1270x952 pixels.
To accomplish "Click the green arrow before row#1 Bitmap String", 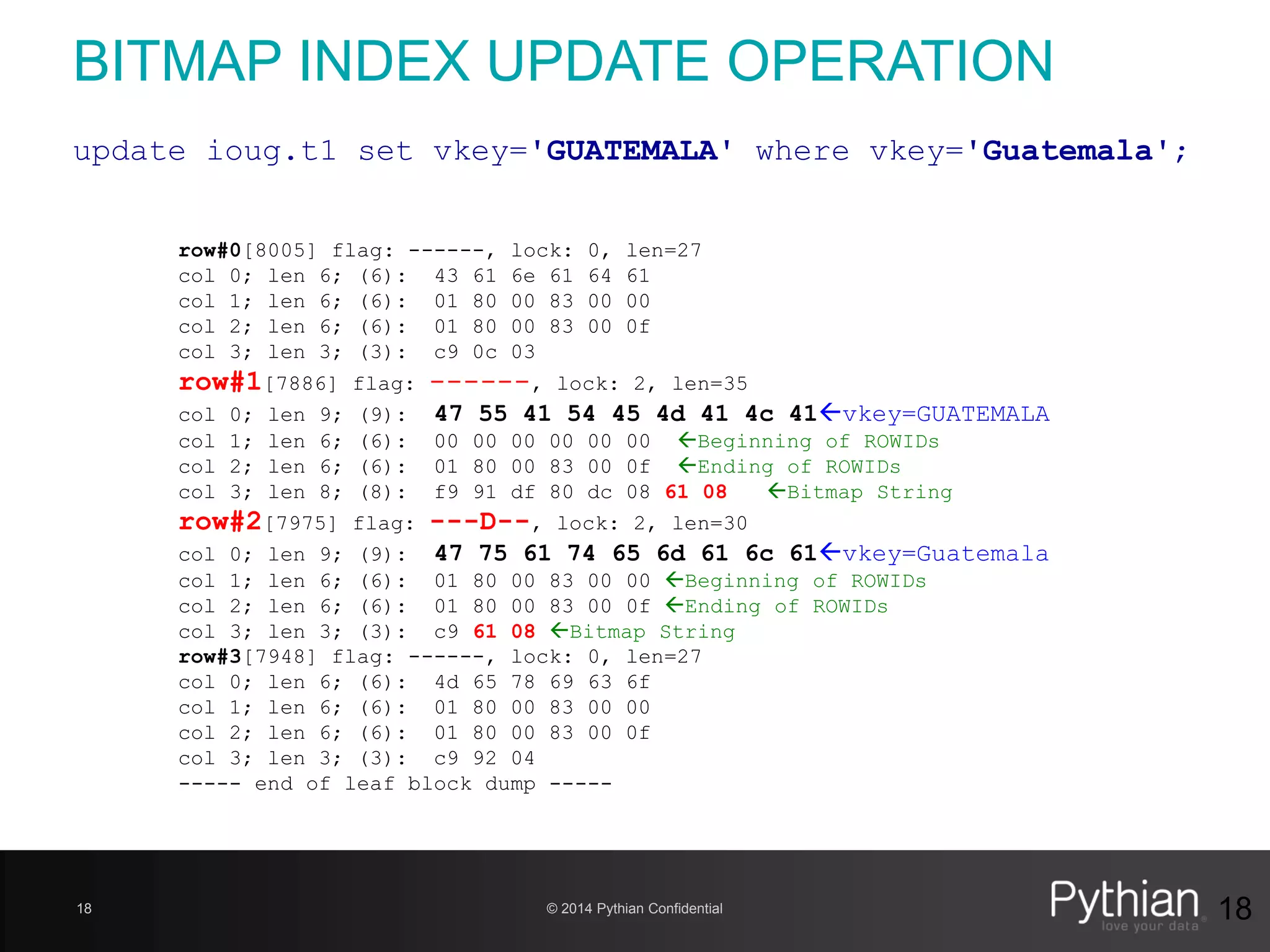I will click(777, 491).
